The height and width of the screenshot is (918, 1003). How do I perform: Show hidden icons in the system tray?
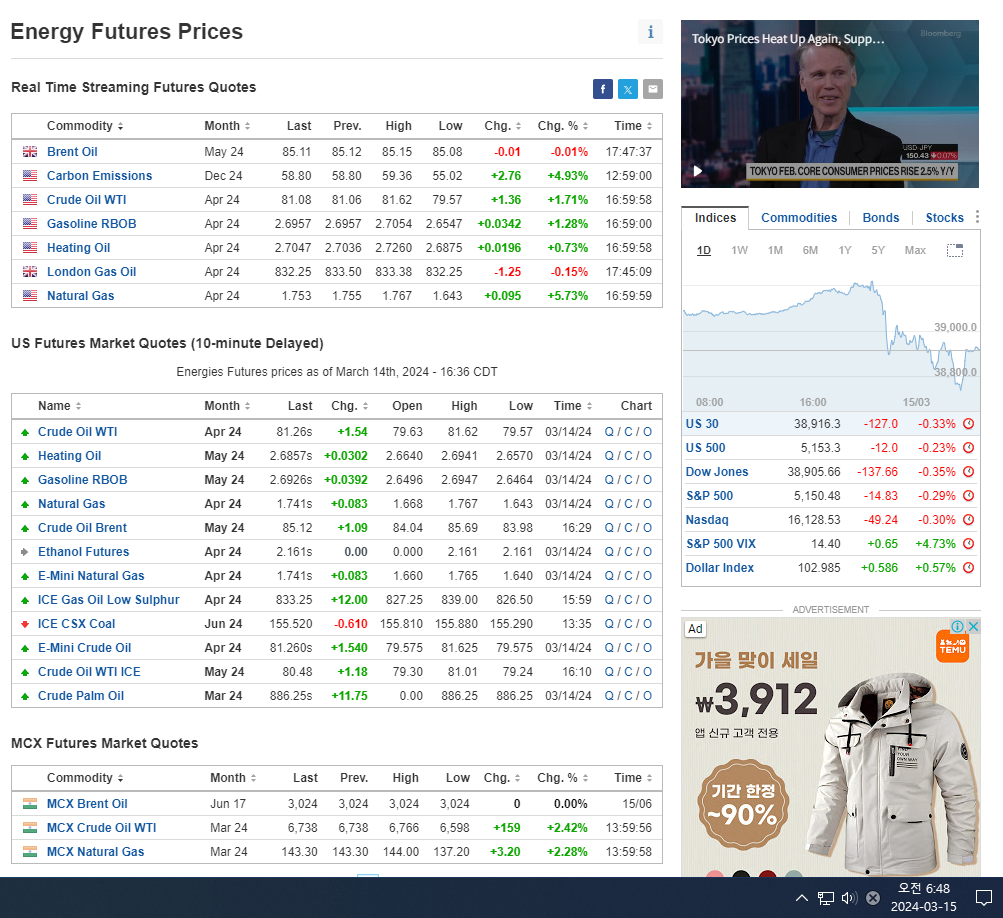pyautogui.click(x=802, y=898)
